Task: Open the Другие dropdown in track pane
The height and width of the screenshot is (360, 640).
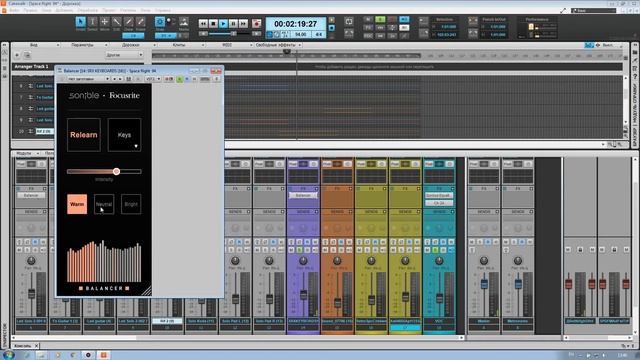Action: point(124,55)
